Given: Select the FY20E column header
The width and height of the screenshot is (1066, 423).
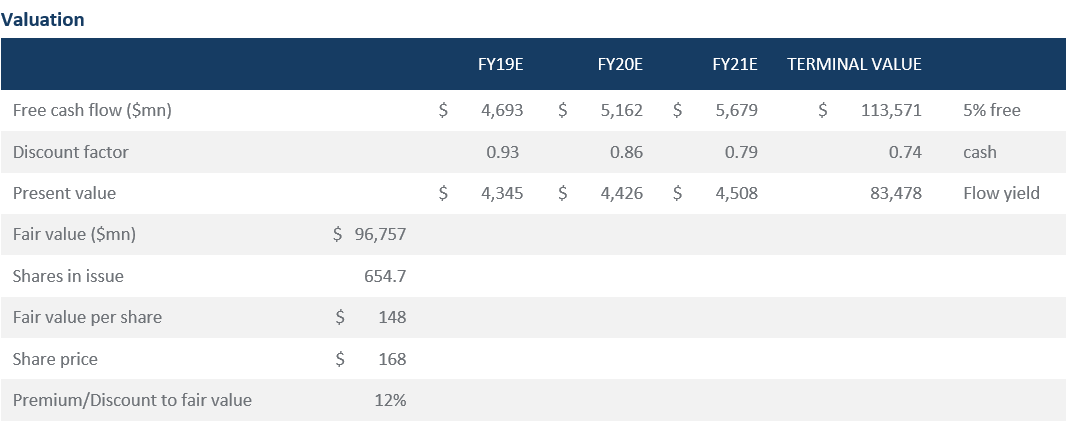Looking at the screenshot, I should point(619,65).
